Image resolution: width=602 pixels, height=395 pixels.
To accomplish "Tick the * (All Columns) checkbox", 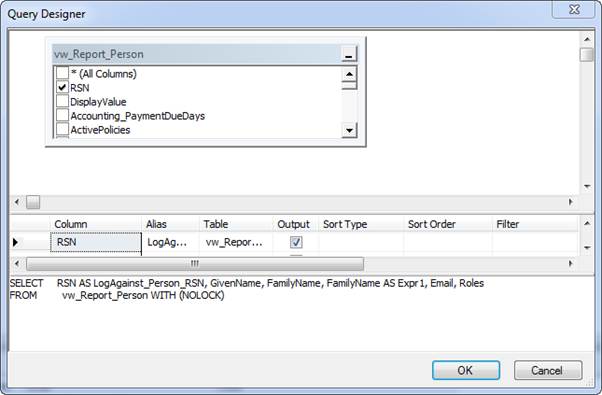I will (62, 73).
